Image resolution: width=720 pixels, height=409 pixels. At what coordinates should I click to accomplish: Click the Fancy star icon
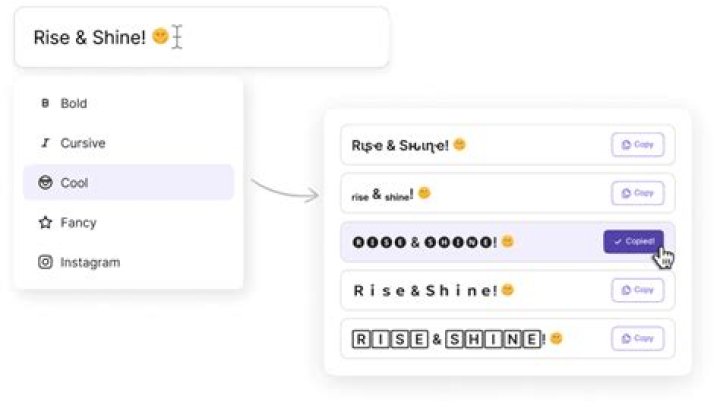(x=45, y=223)
